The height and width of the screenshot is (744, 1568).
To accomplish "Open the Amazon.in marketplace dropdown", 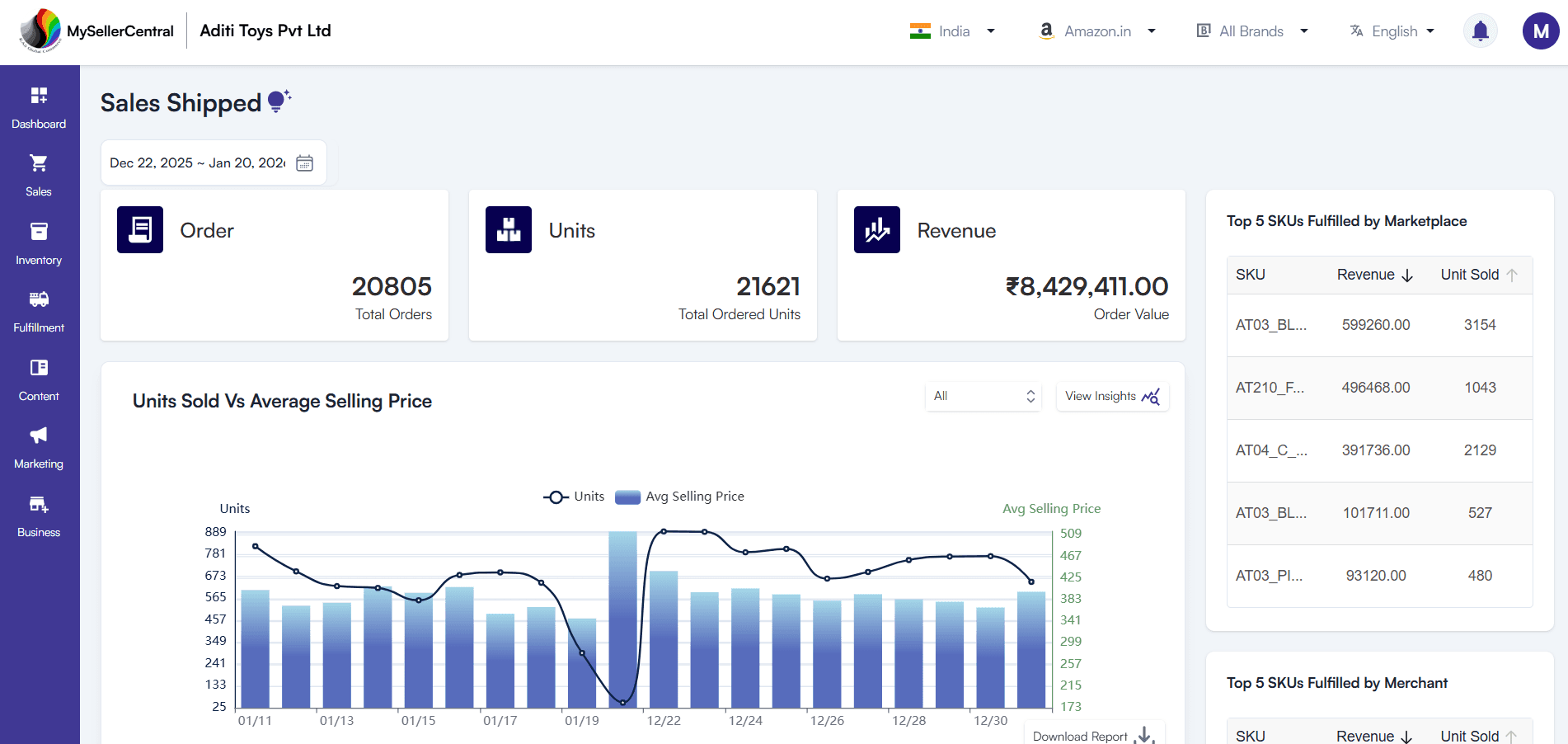I will (1097, 31).
